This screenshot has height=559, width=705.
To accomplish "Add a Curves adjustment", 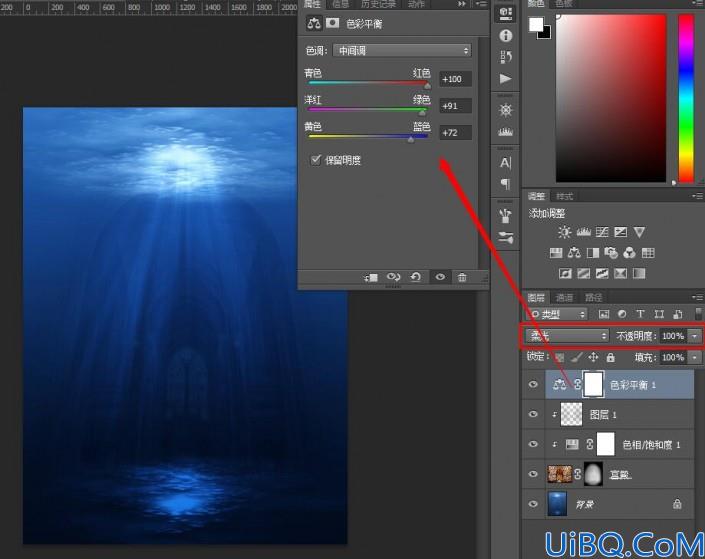I will [602, 232].
